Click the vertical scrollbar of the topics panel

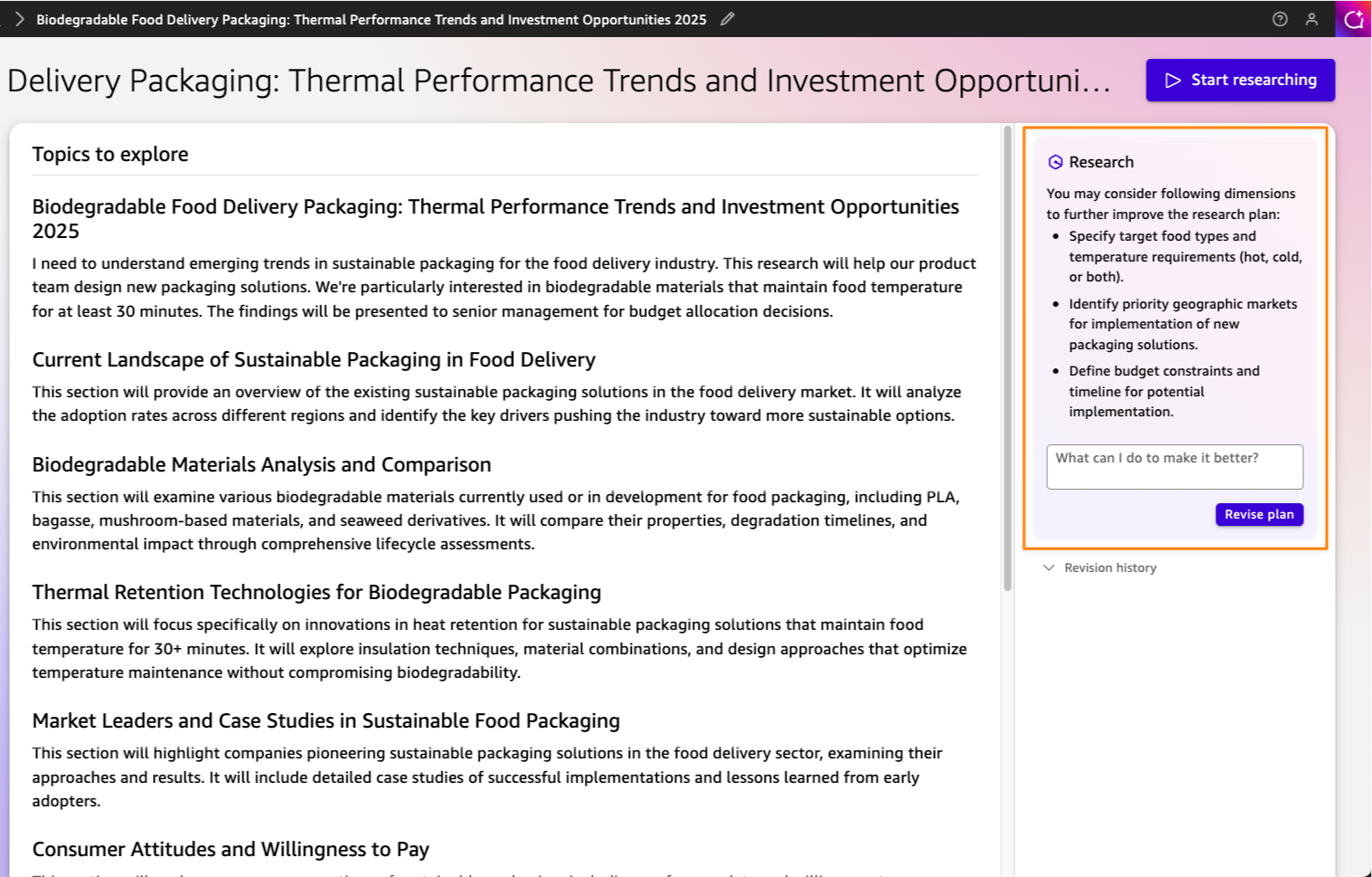coord(1007,362)
